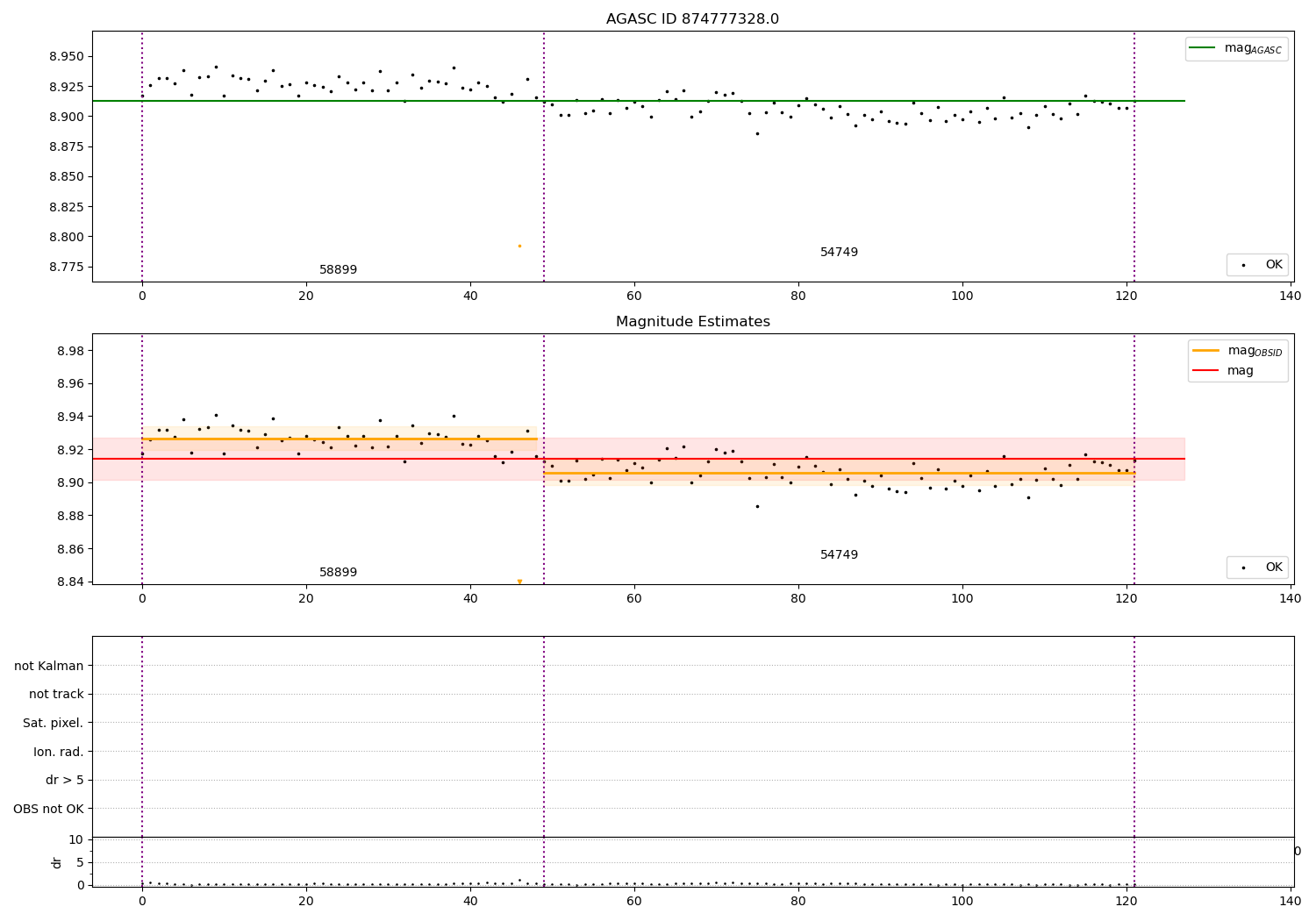Viewport: 1316px width, 921px height.
Task: Click the 'Magnitude Estimates' subplot title
Action: click(692, 322)
